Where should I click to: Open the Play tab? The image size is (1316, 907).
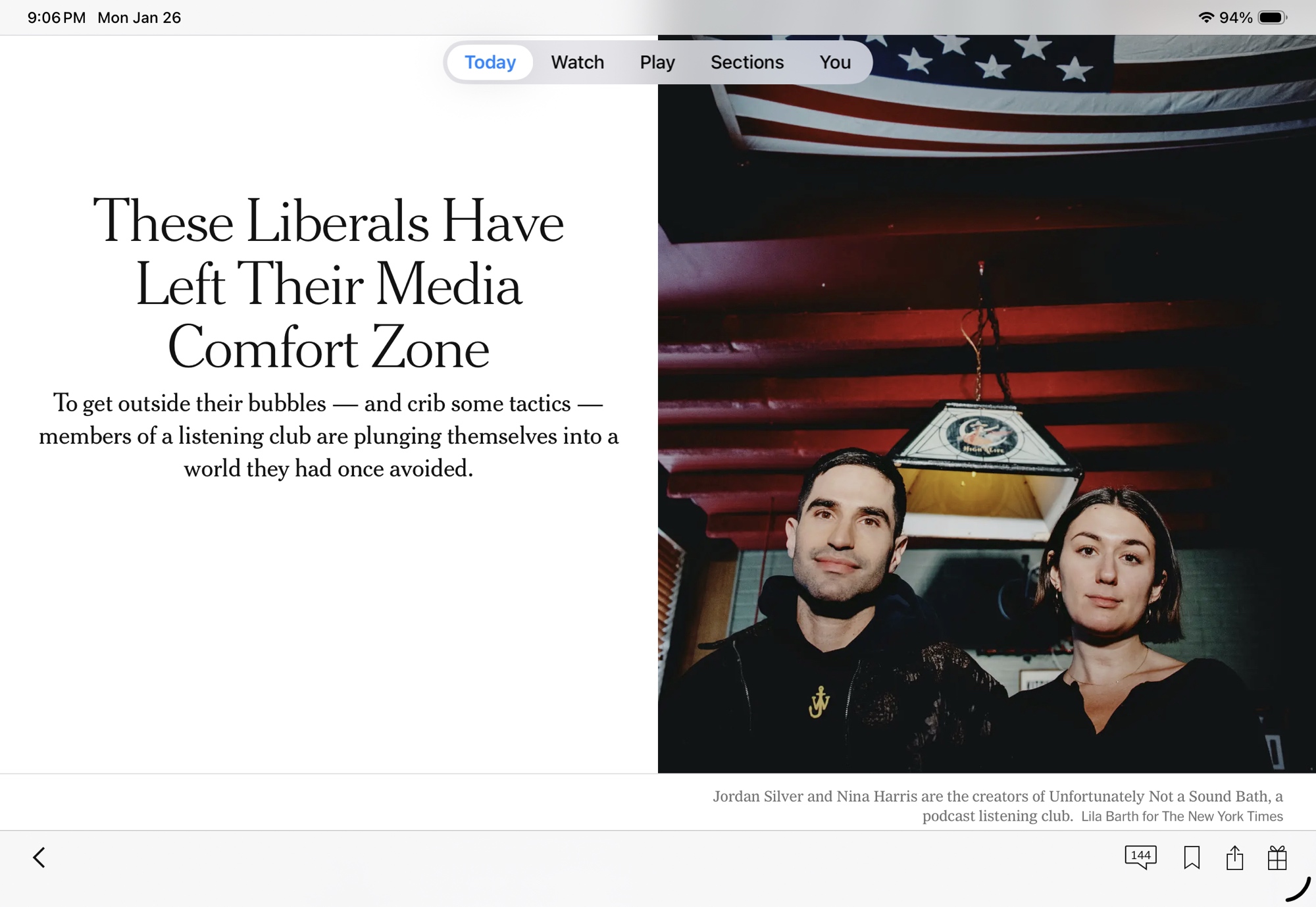657,63
